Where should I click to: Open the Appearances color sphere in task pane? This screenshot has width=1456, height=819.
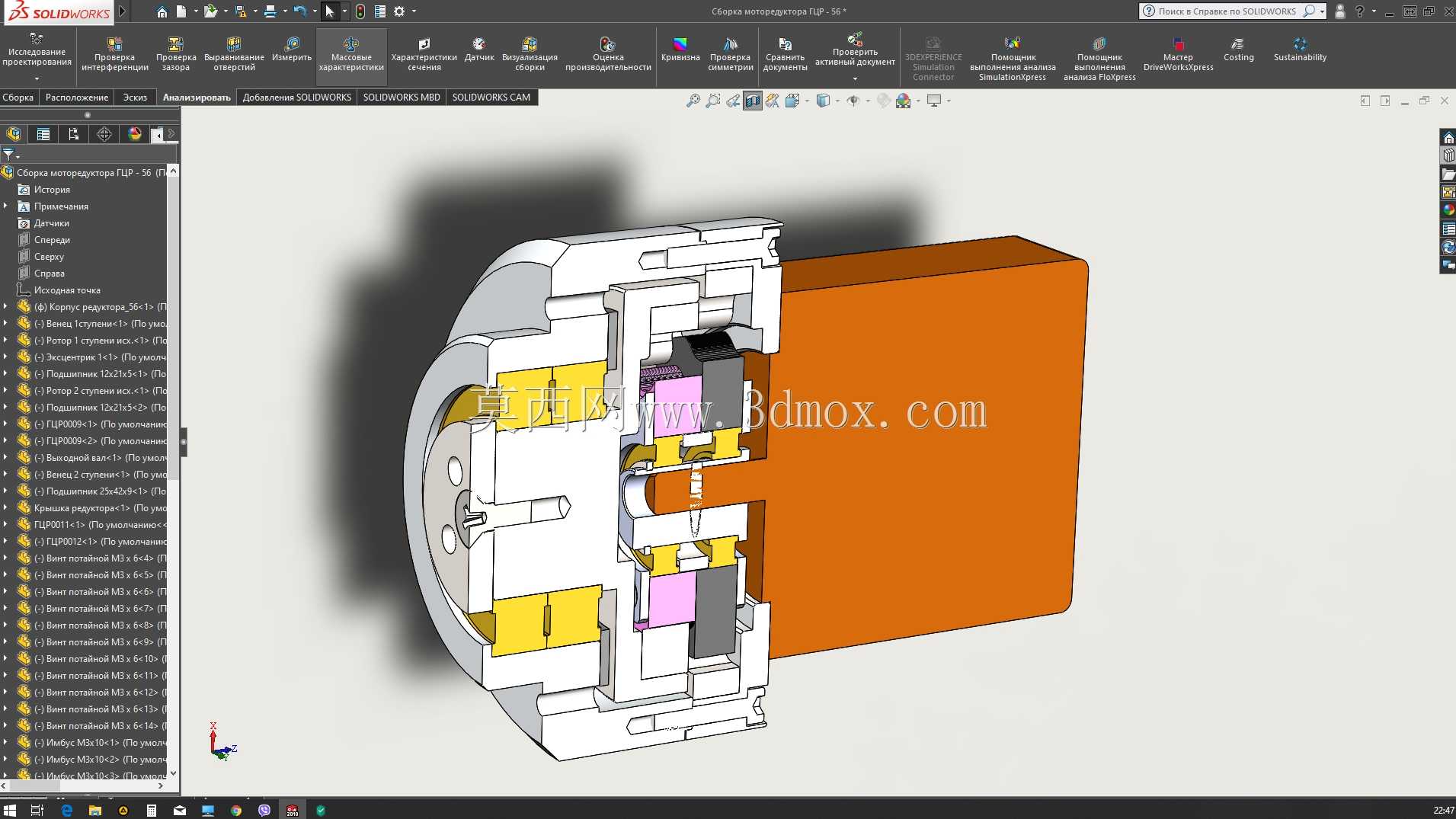pos(1448,210)
